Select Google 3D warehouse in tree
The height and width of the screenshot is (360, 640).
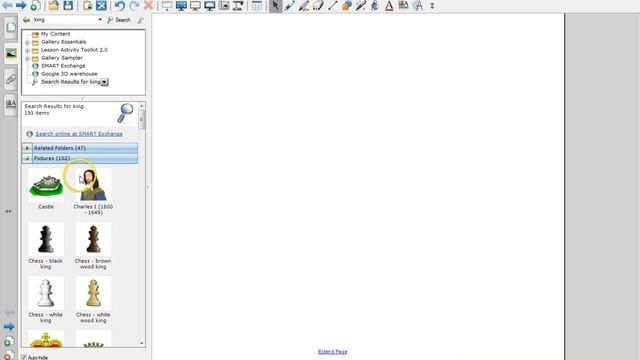(x=69, y=74)
